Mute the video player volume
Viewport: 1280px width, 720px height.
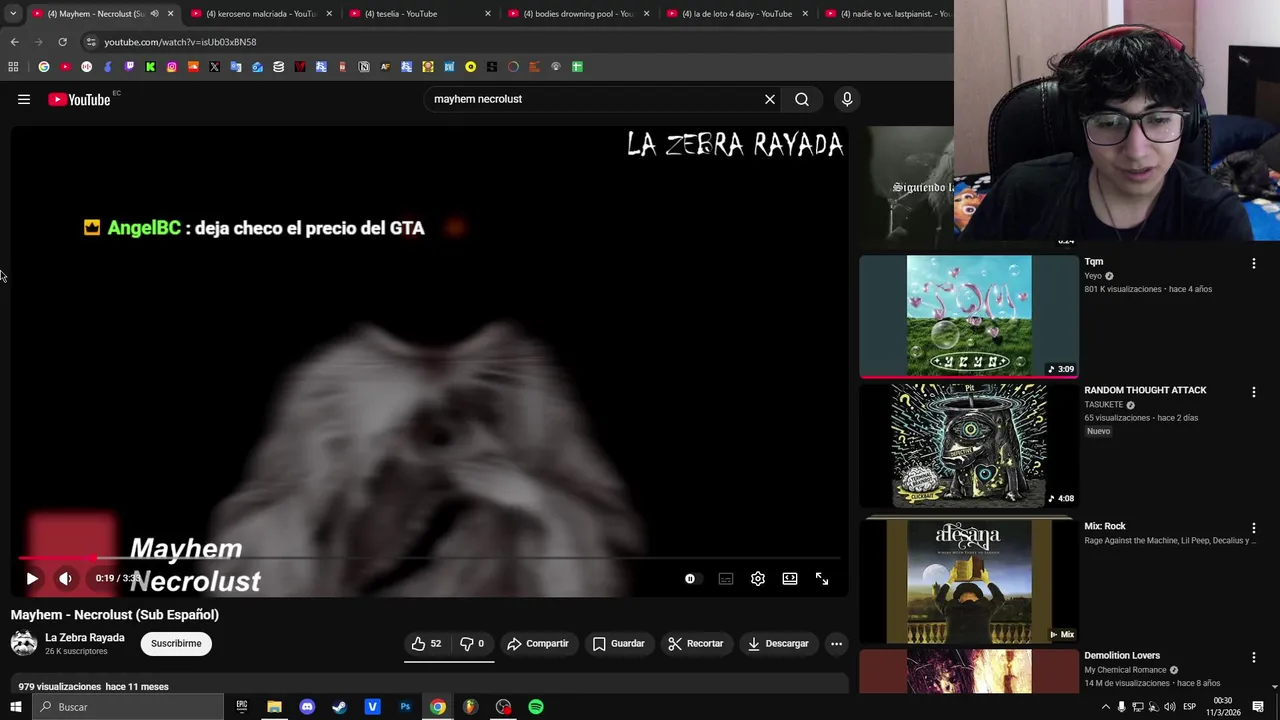click(x=65, y=578)
